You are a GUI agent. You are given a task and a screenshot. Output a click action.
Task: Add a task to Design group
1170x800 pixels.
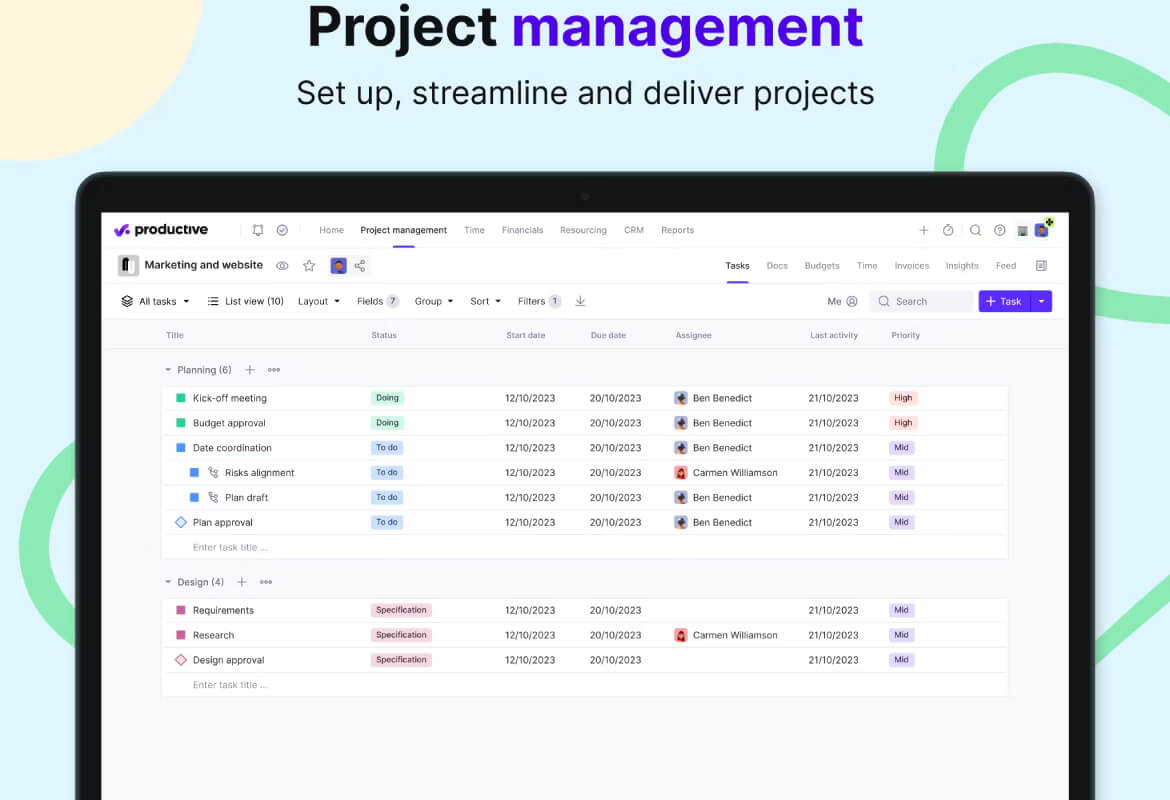(242, 581)
